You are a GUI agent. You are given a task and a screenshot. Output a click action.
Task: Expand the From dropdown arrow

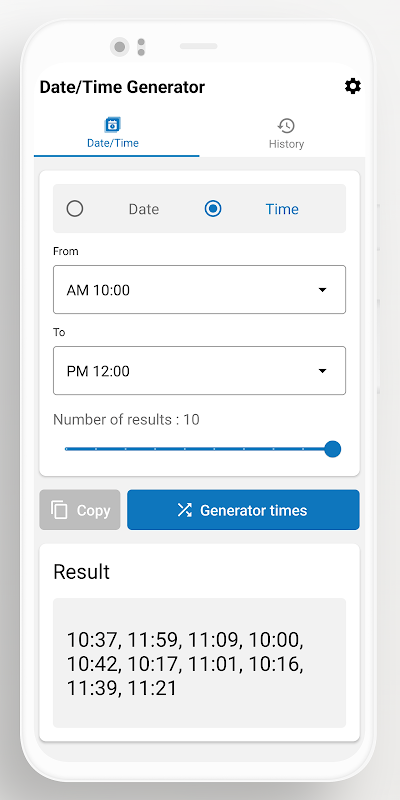point(322,290)
